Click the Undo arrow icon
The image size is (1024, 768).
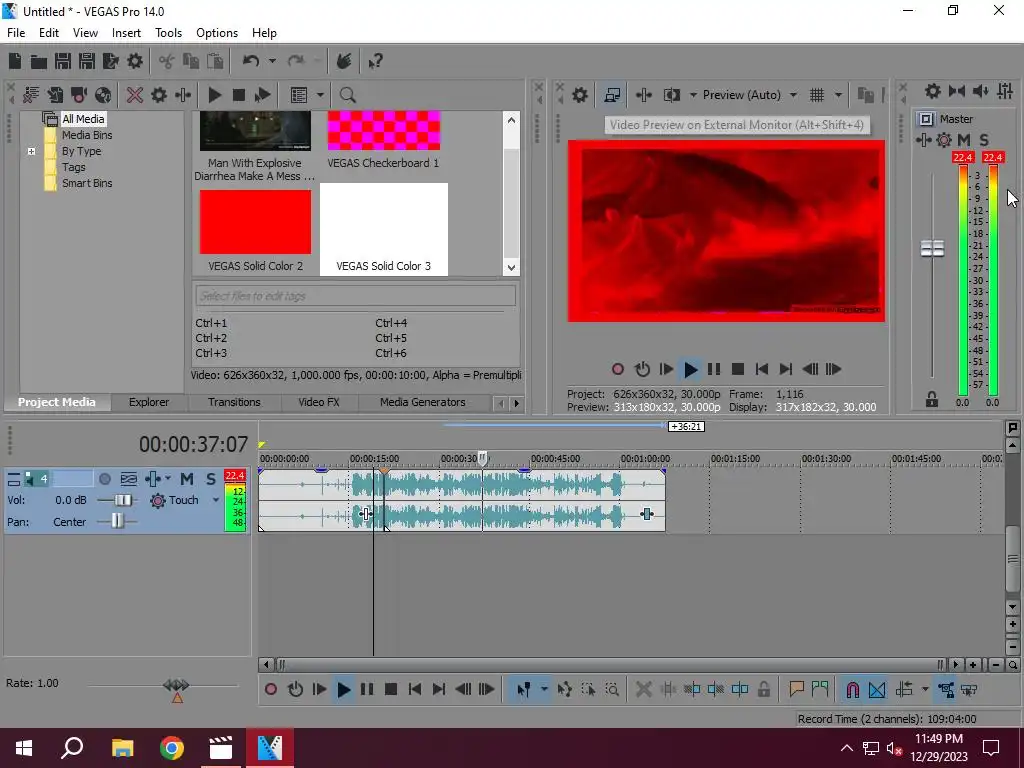(x=251, y=61)
